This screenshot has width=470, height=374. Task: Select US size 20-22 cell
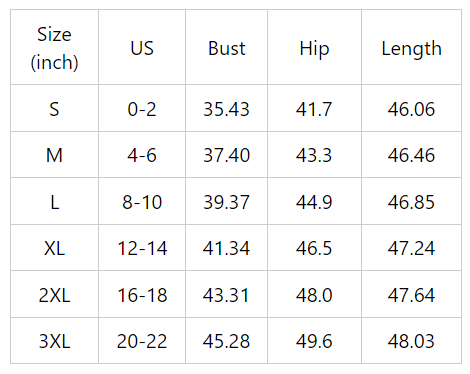[x=142, y=341]
